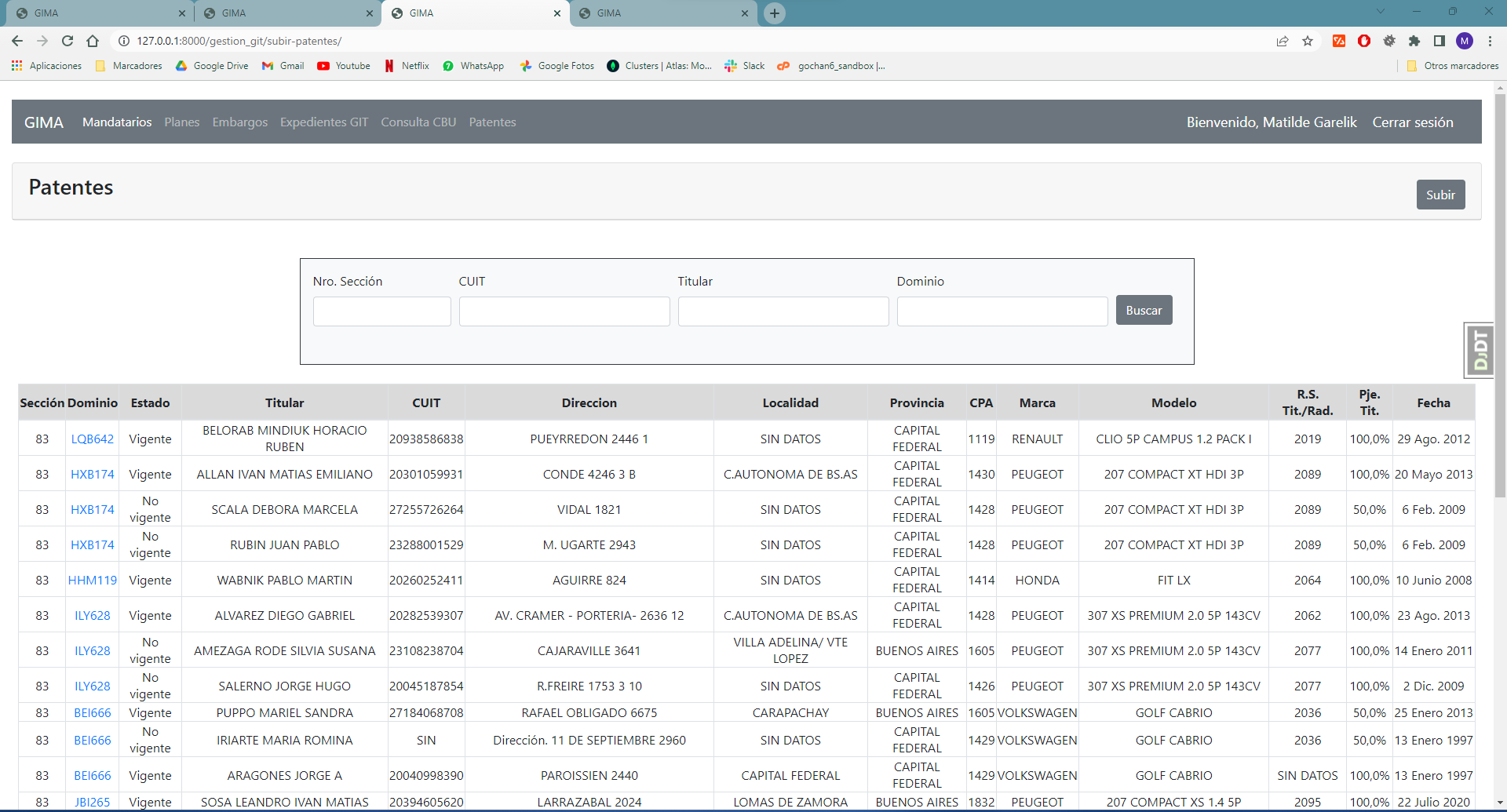
Task: Open BEI666 link for PUPPO MARIEL SANDRA
Action: click(93, 713)
